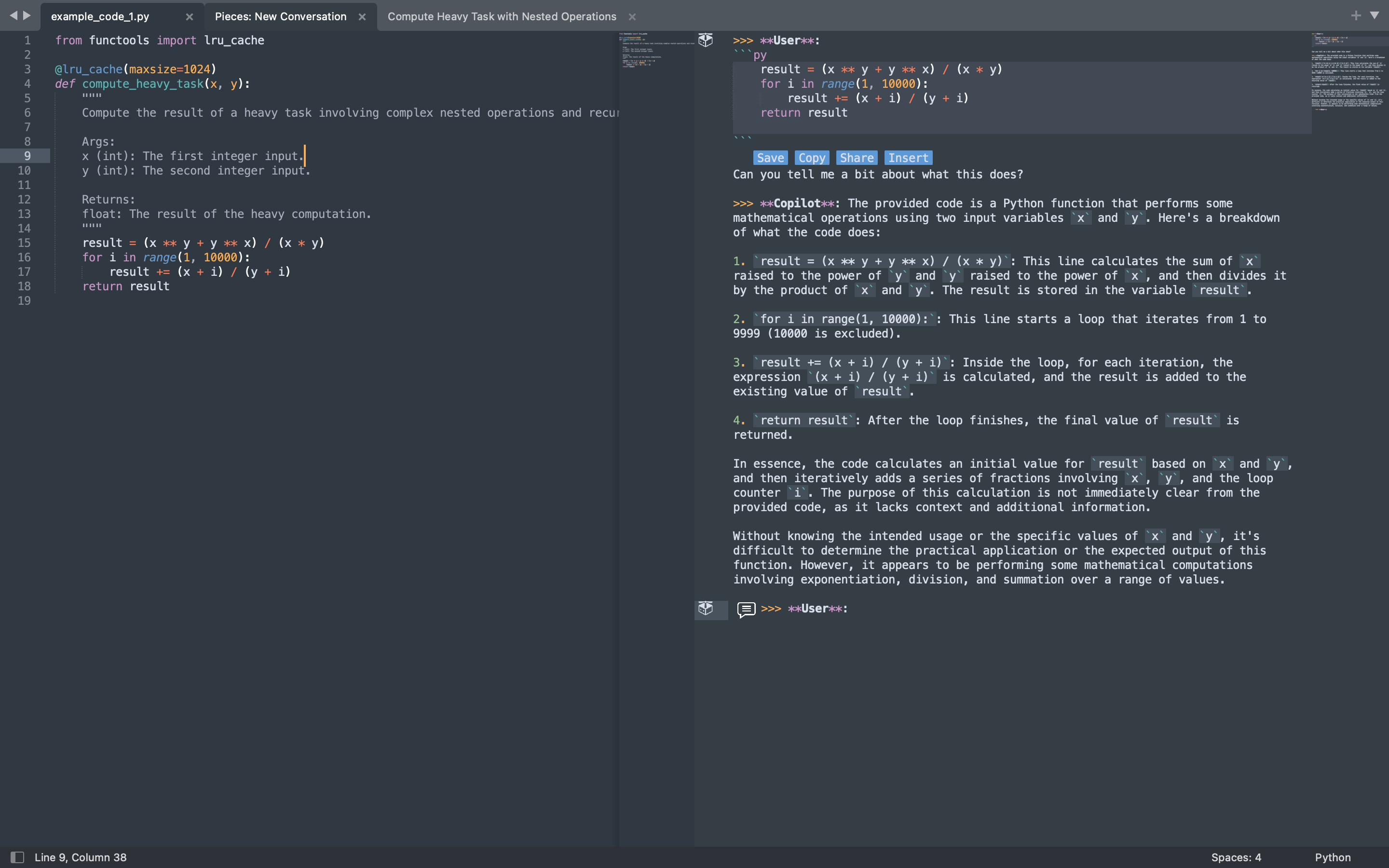The width and height of the screenshot is (1389, 868).
Task: Click the Pieces cube icon beside first User prompt
Action: pos(706,40)
